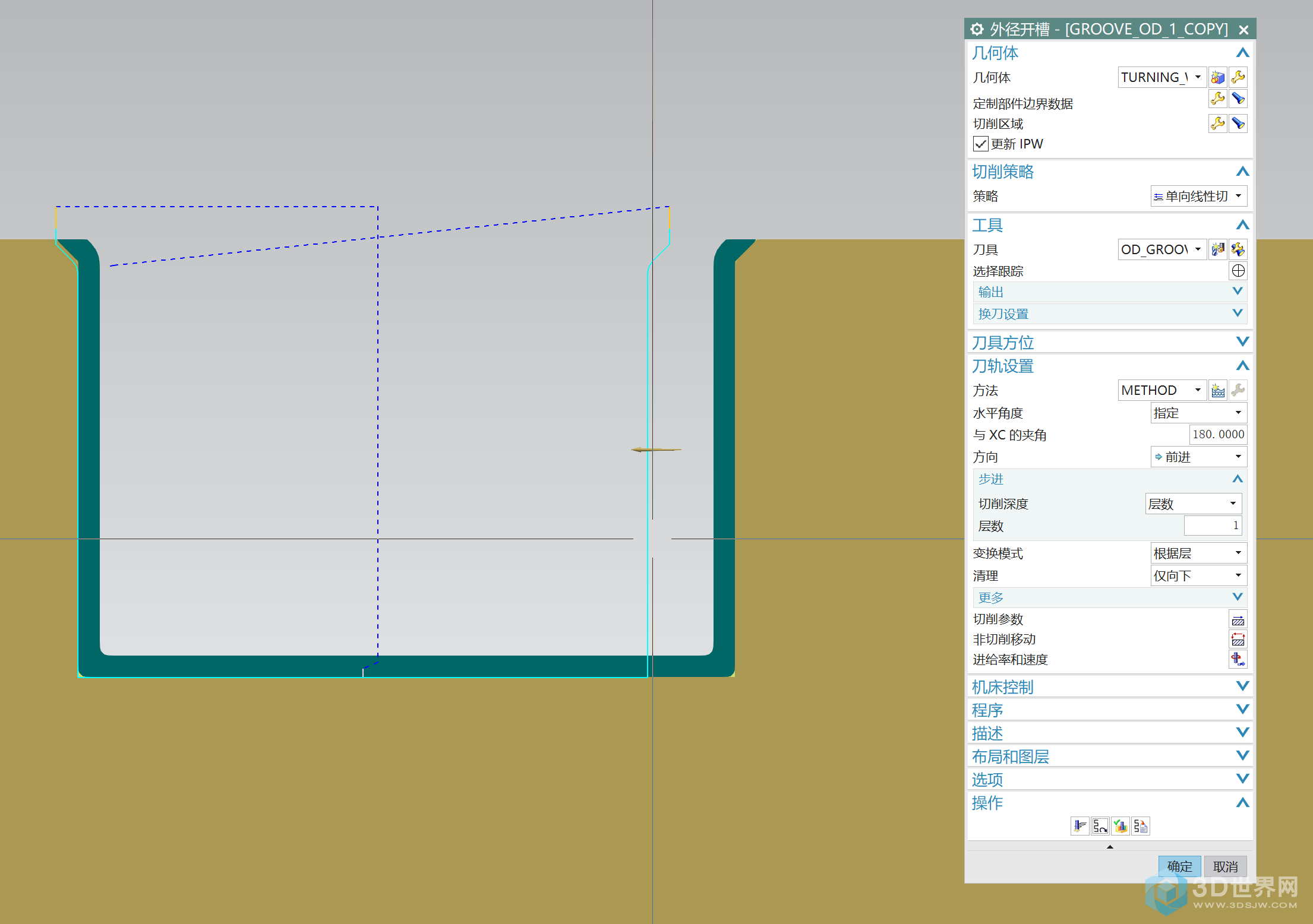
Task: Create new method icon beside METHOD
Action: [x=1218, y=390]
